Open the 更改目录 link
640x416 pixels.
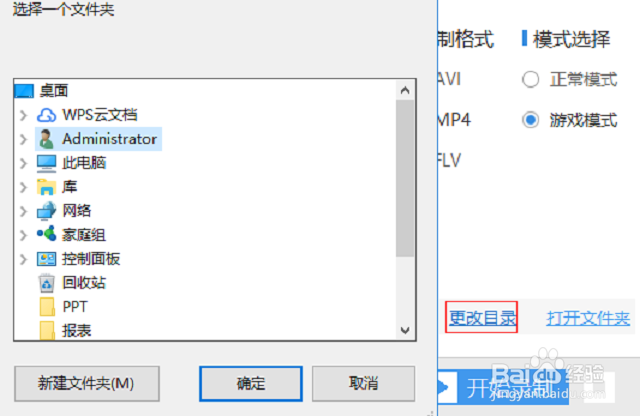pyautogui.click(x=482, y=318)
